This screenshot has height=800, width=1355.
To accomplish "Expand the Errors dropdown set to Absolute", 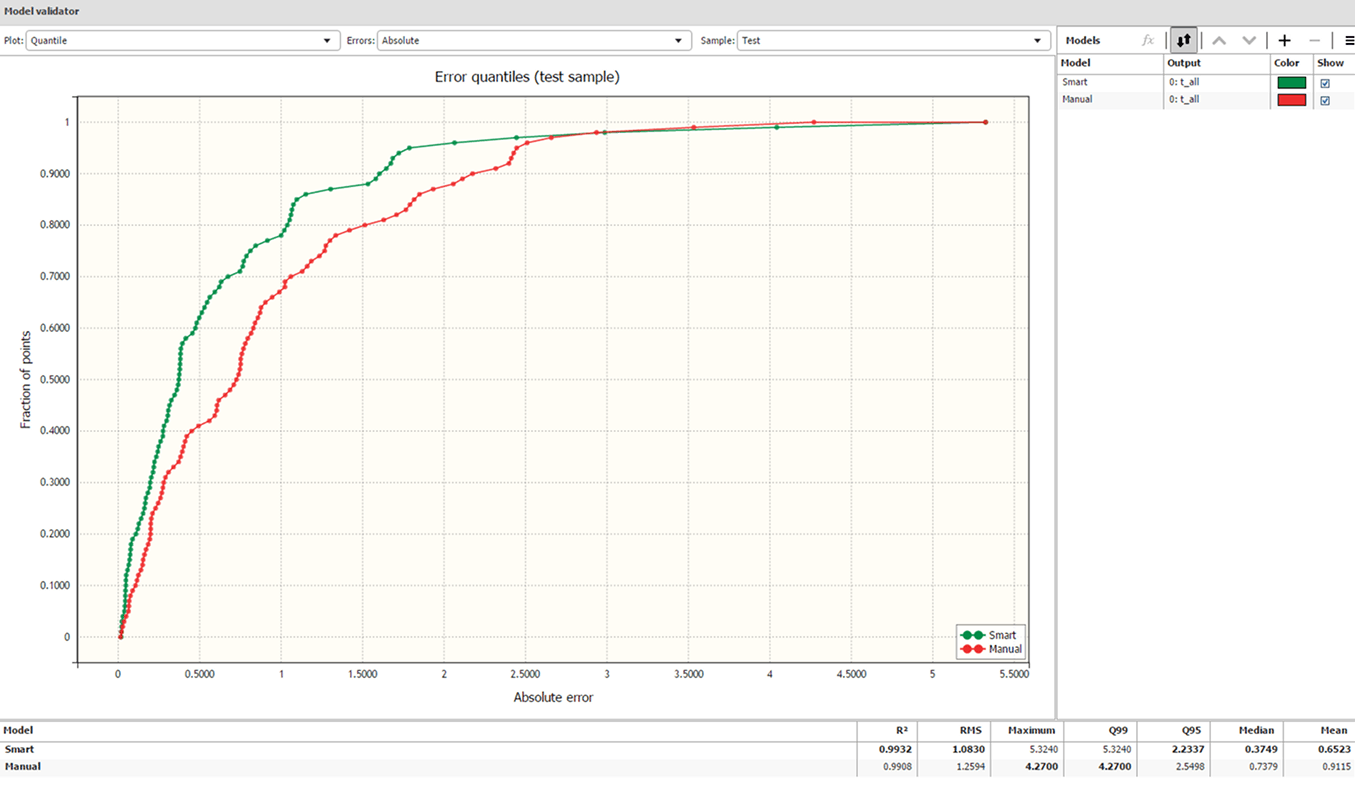I will (x=534, y=41).
